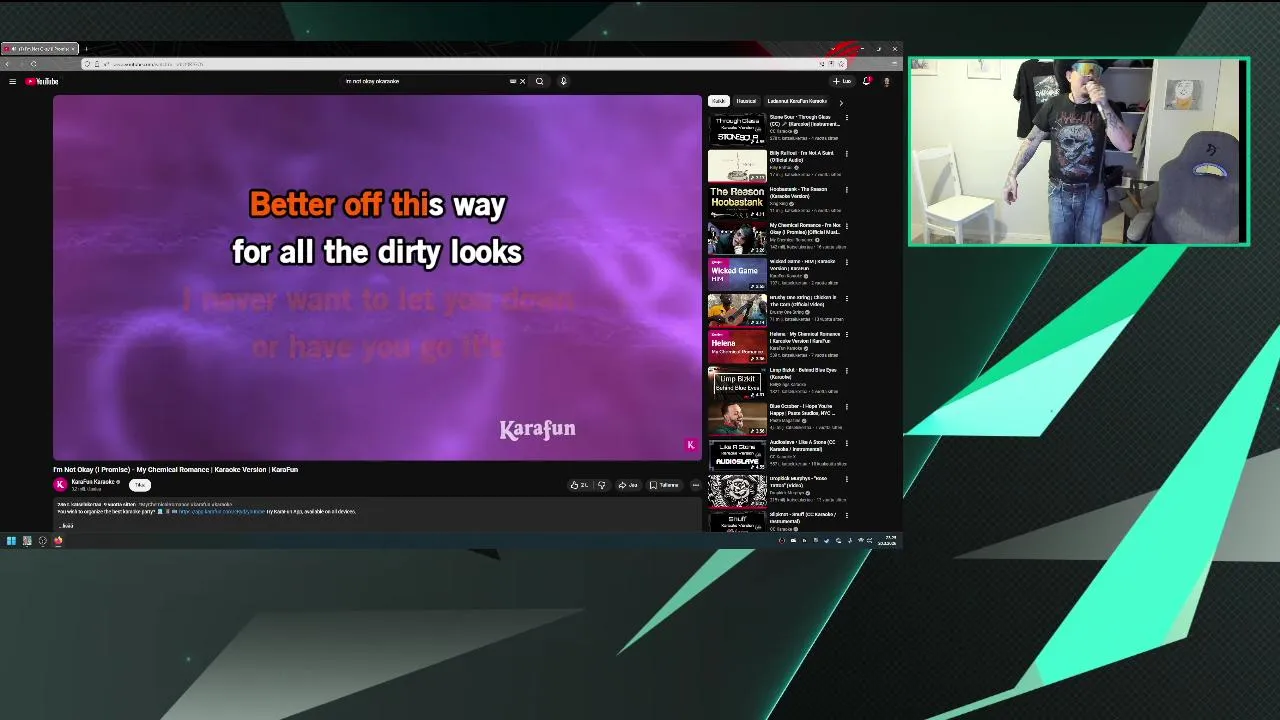Open options menu for Audioslave video
The image size is (1280, 720).
846,443
